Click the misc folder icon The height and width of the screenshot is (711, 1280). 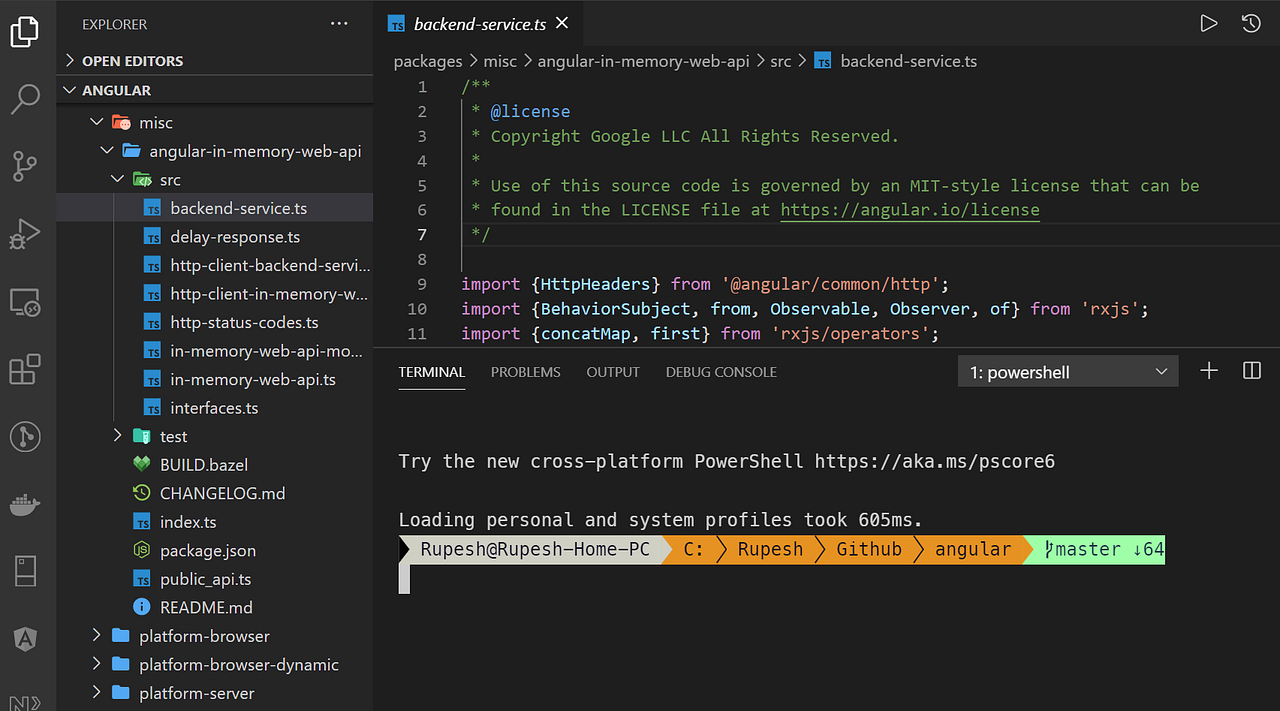click(121, 123)
